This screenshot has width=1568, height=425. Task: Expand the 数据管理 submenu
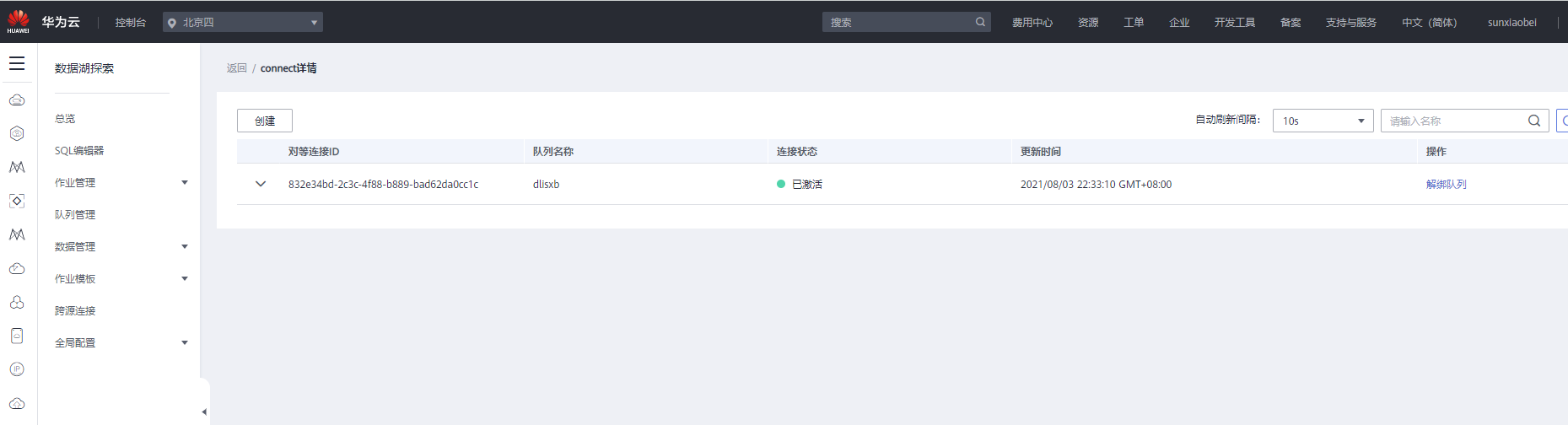[x=185, y=246]
